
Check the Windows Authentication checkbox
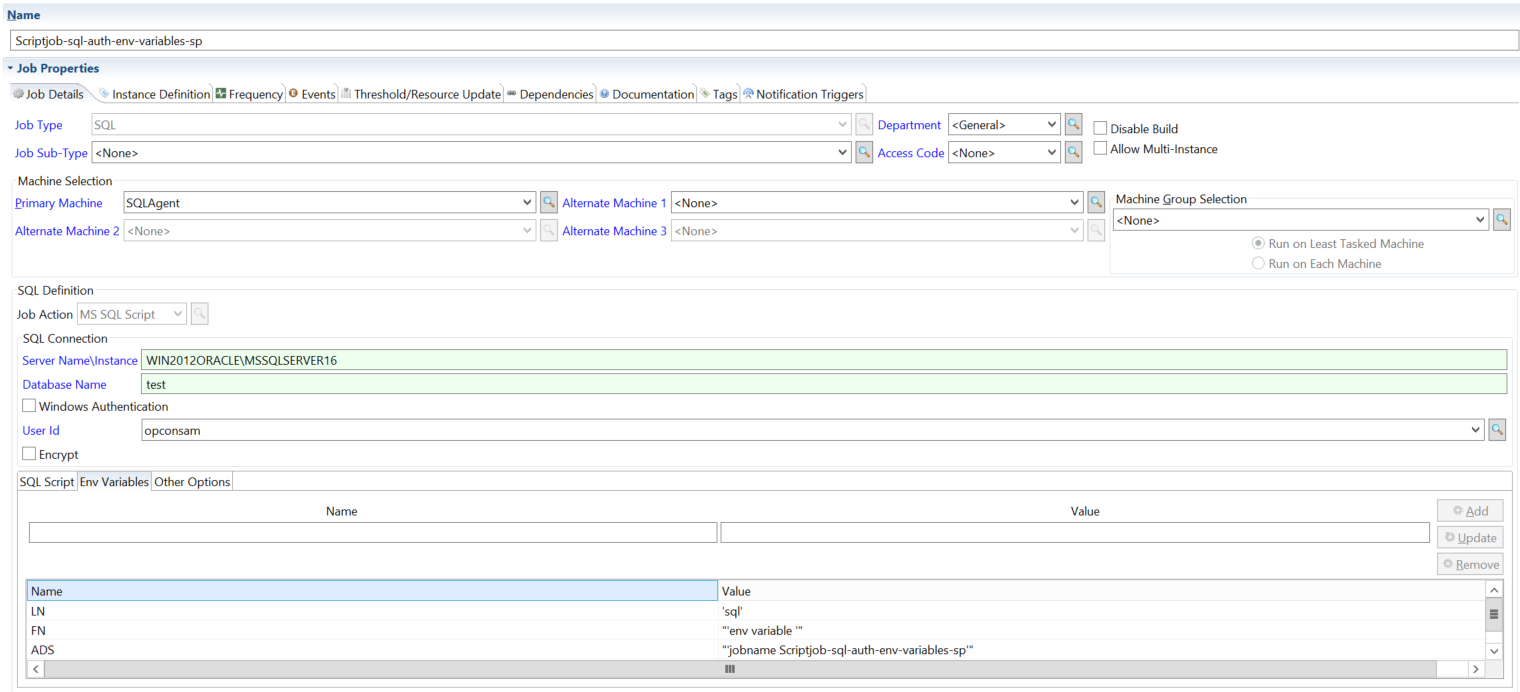[x=29, y=406]
